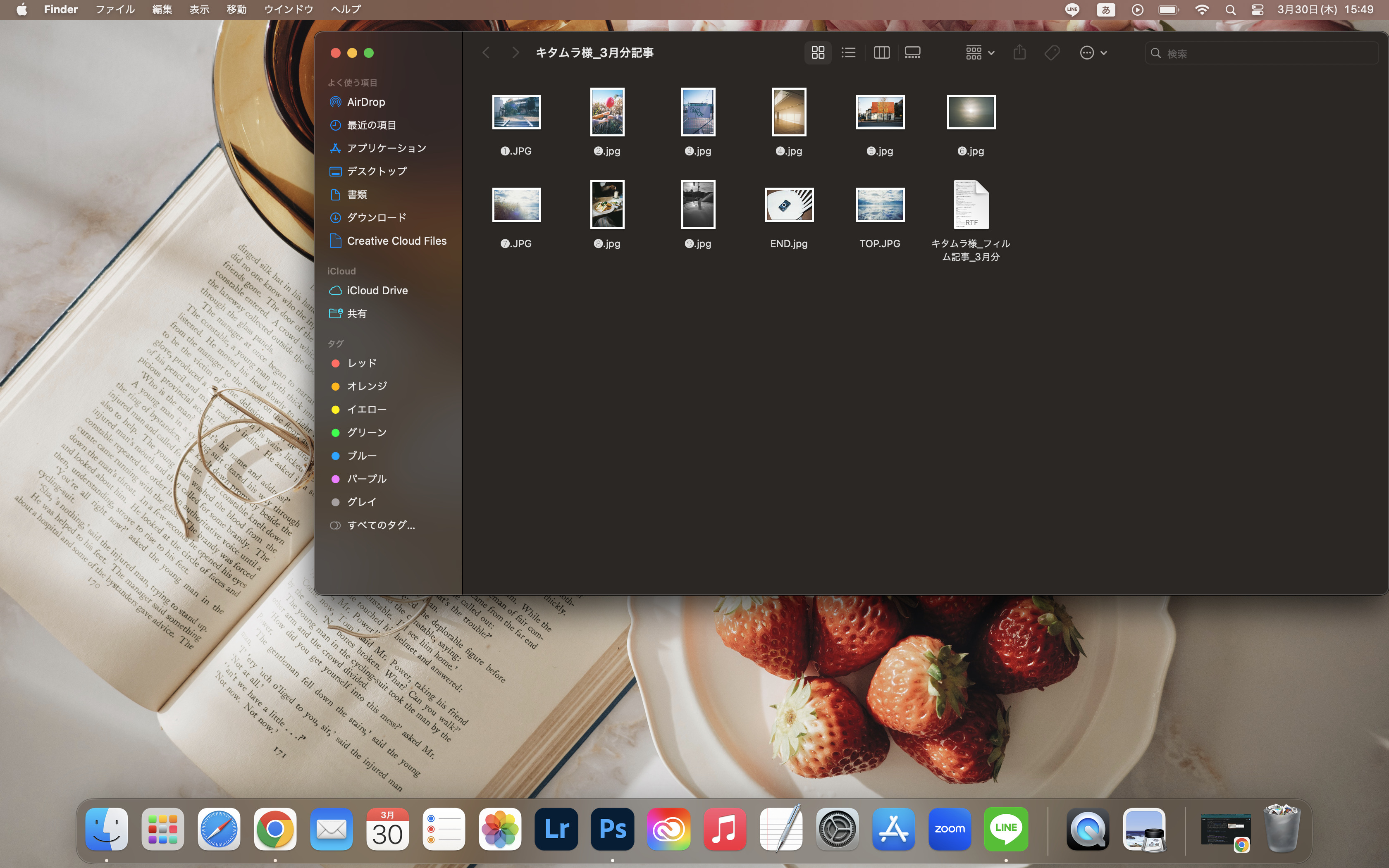The height and width of the screenshot is (868, 1389).
Task: Open the group-by dropdown in the toolbar
Action: point(979,53)
